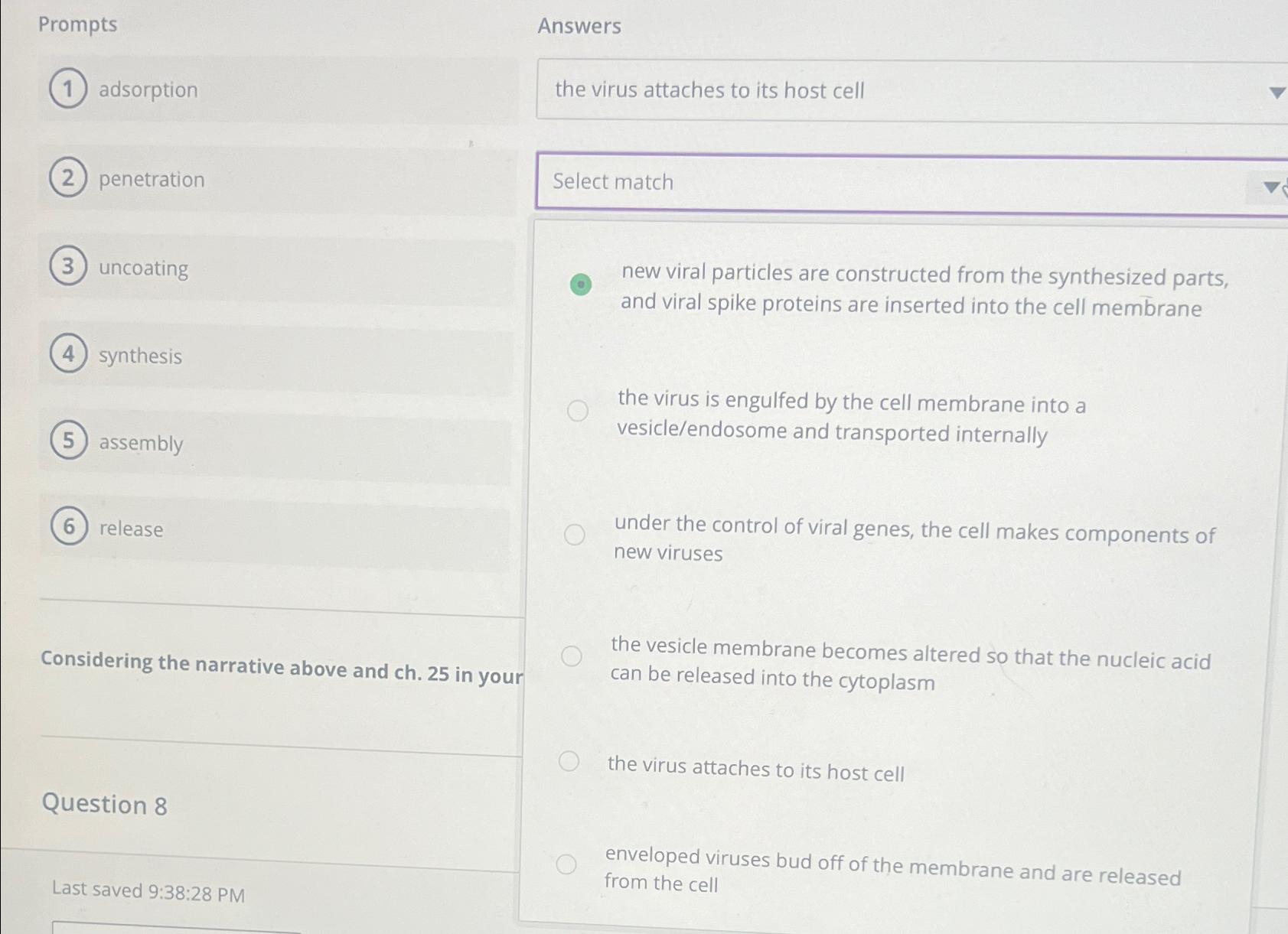
Task: Select the radio for 'new viral particles are constructed'
Action: click(x=581, y=285)
